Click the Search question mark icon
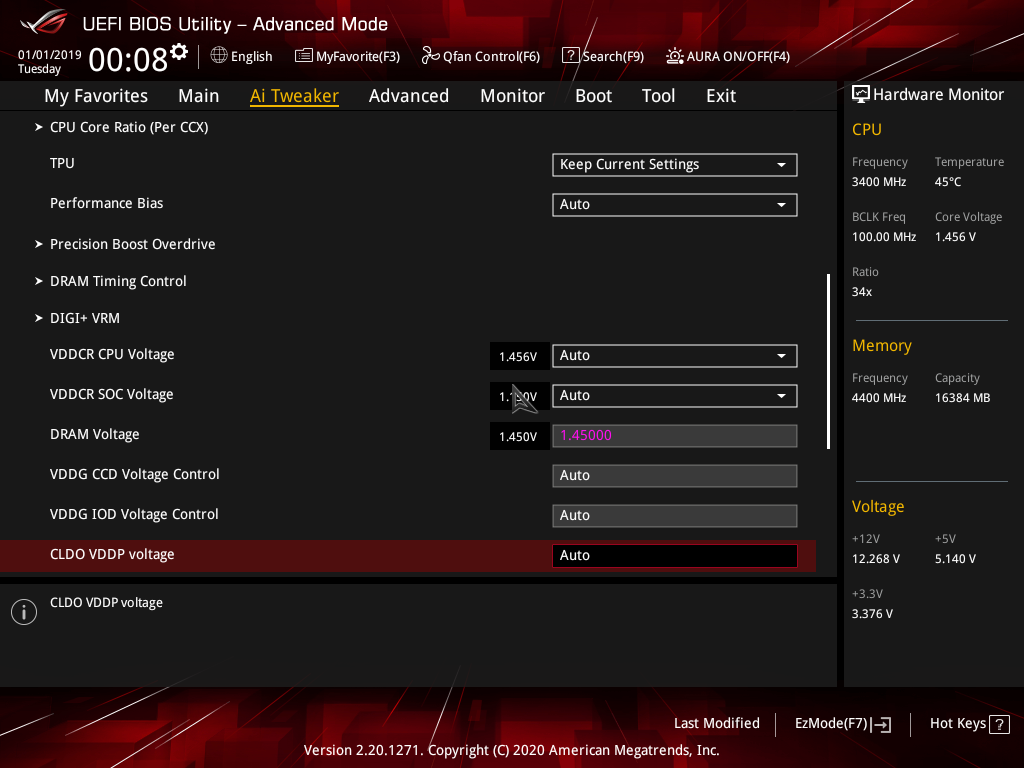 click(x=570, y=56)
